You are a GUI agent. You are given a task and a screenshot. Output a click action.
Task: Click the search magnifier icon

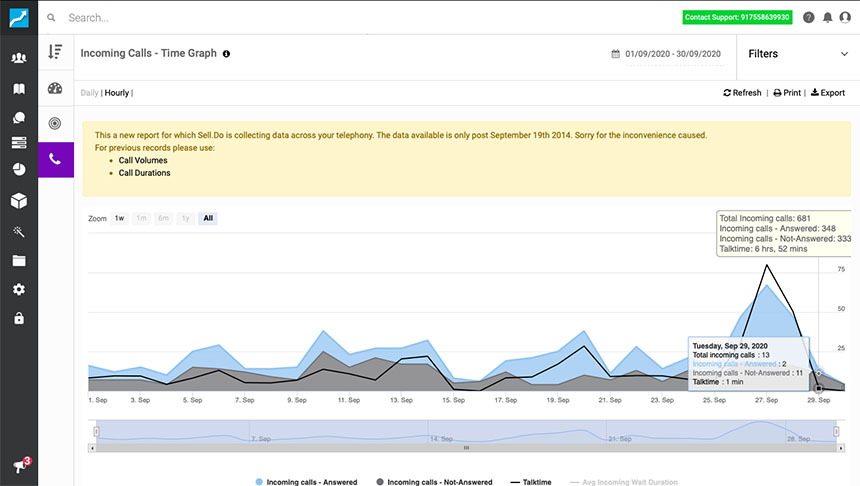(x=51, y=18)
